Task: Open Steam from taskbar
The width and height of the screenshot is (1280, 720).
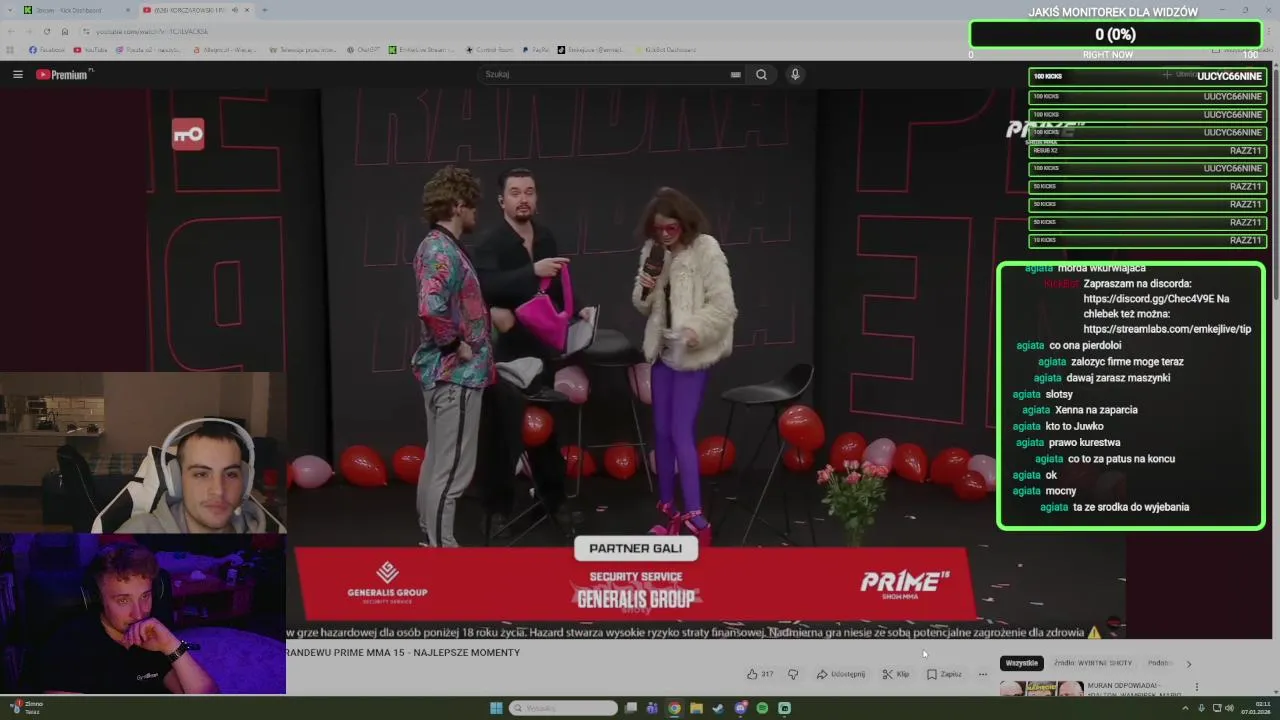Action: pos(718,708)
